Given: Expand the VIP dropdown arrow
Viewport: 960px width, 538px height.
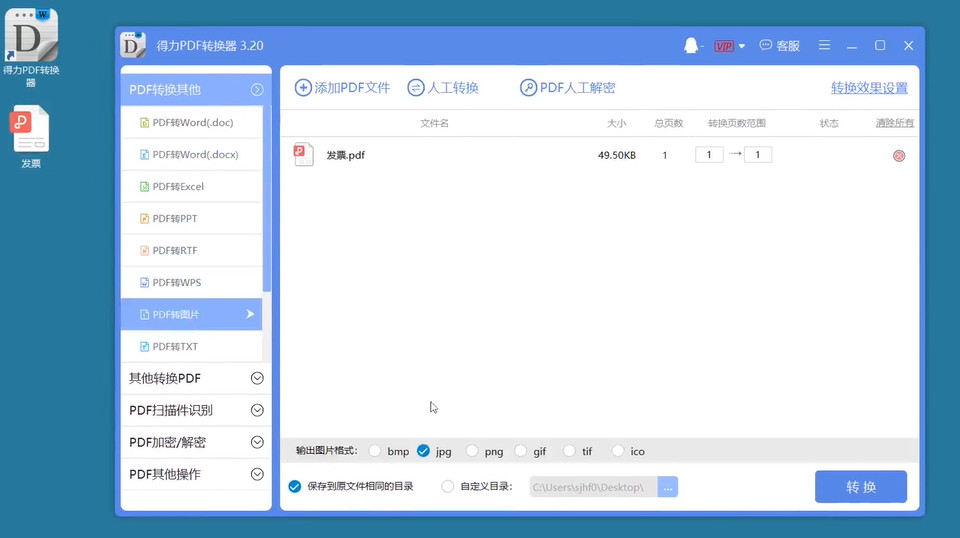Looking at the screenshot, I should tap(741, 46).
